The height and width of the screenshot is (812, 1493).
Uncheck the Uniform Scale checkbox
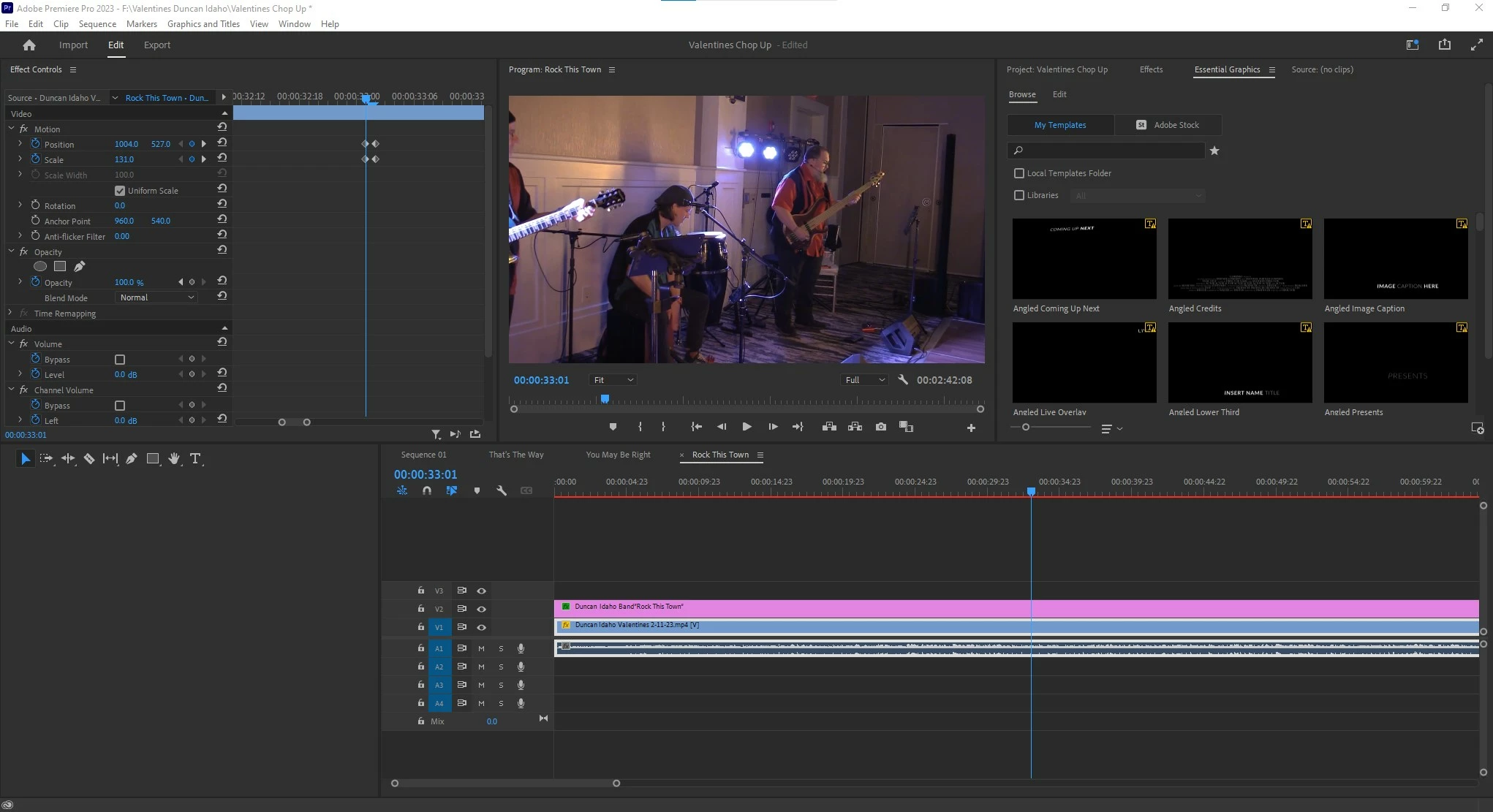tap(120, 191)
